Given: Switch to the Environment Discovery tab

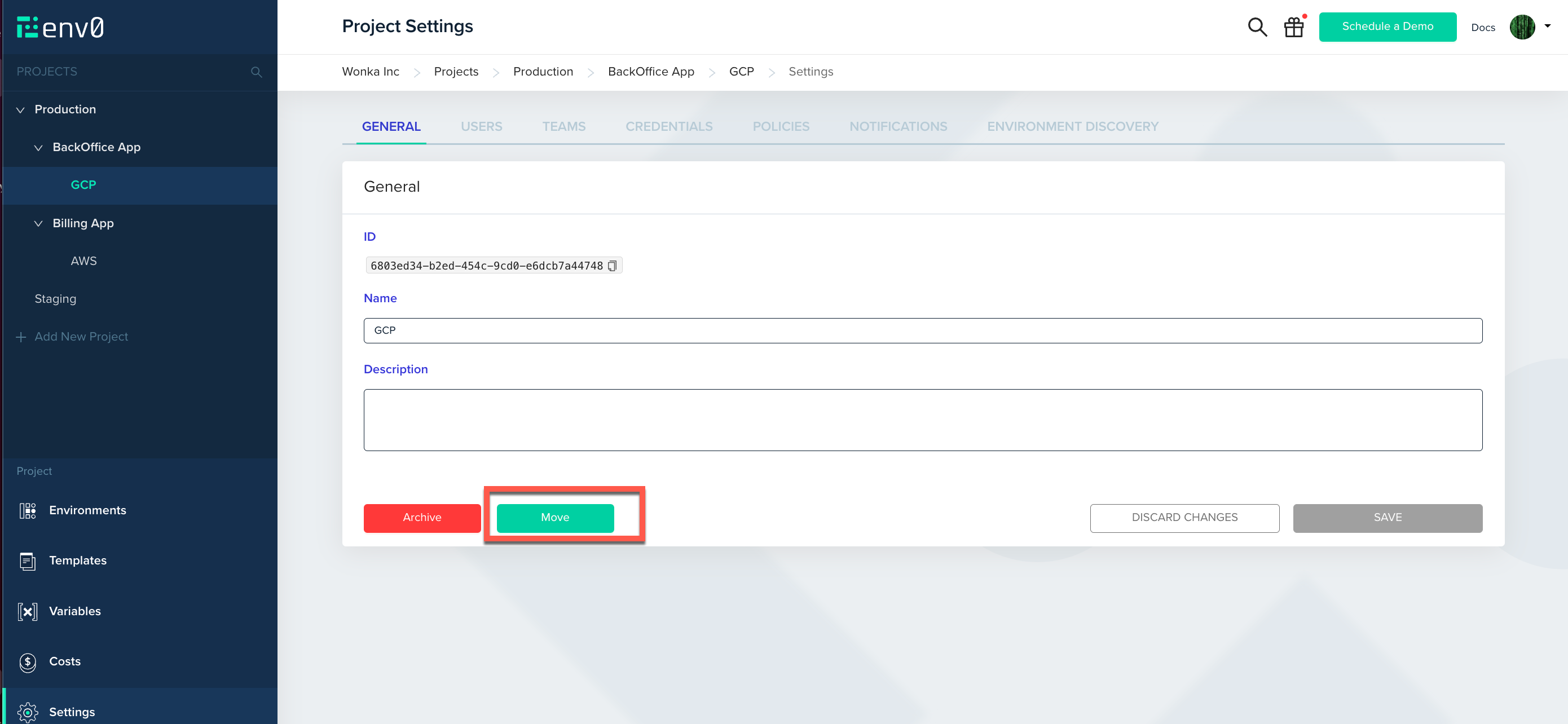Looking at the screenshot, I should [x=1072, y=126].
